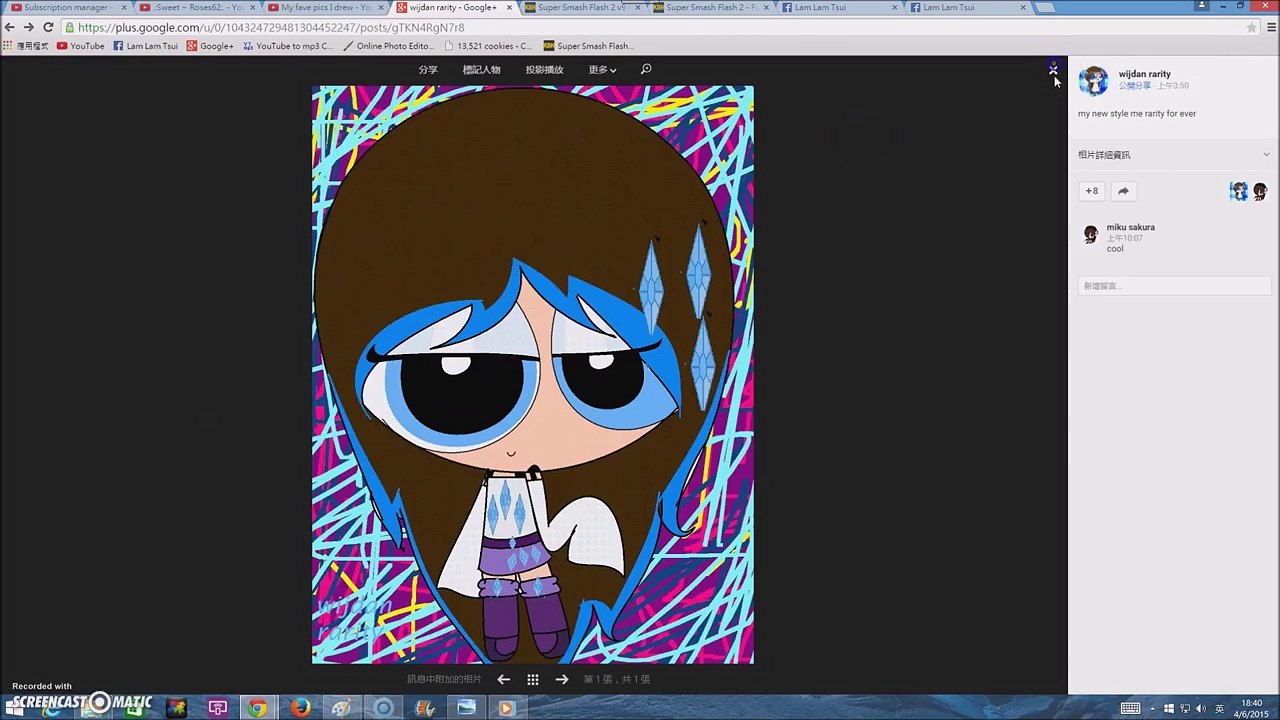The height and width of the screenshot is (720, 1280).
Task: Click the volume speaker tray icon
Action: pos(1201,709)
